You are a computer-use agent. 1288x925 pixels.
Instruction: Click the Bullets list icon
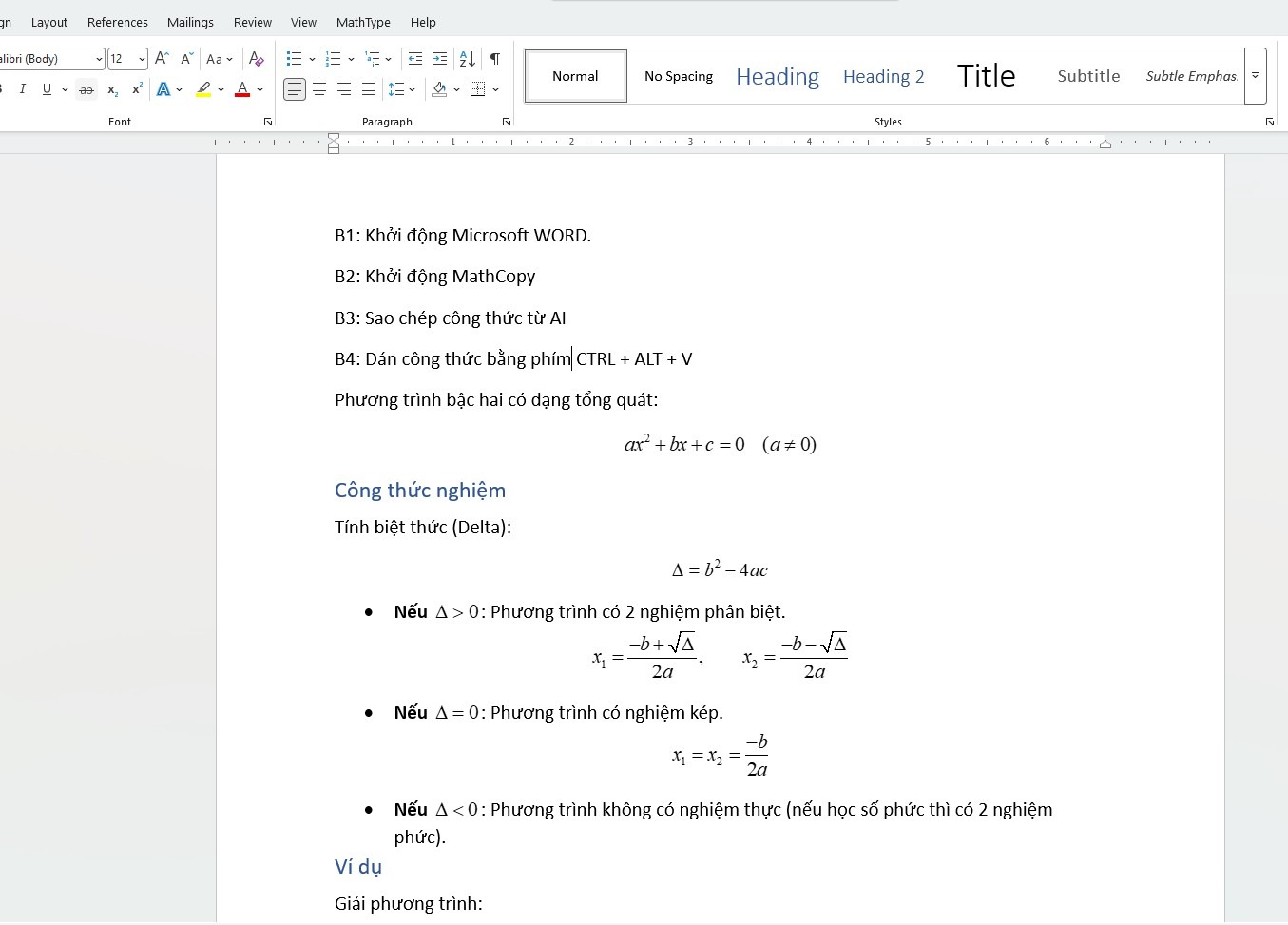click(x=295, y=59)
